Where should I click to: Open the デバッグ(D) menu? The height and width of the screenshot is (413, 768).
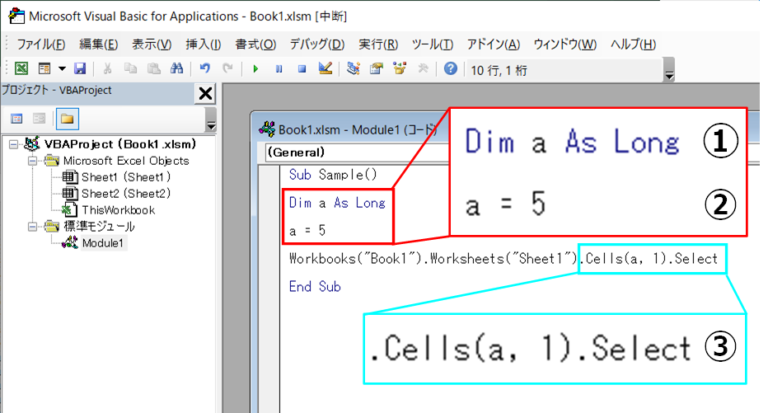pos(316,44)
